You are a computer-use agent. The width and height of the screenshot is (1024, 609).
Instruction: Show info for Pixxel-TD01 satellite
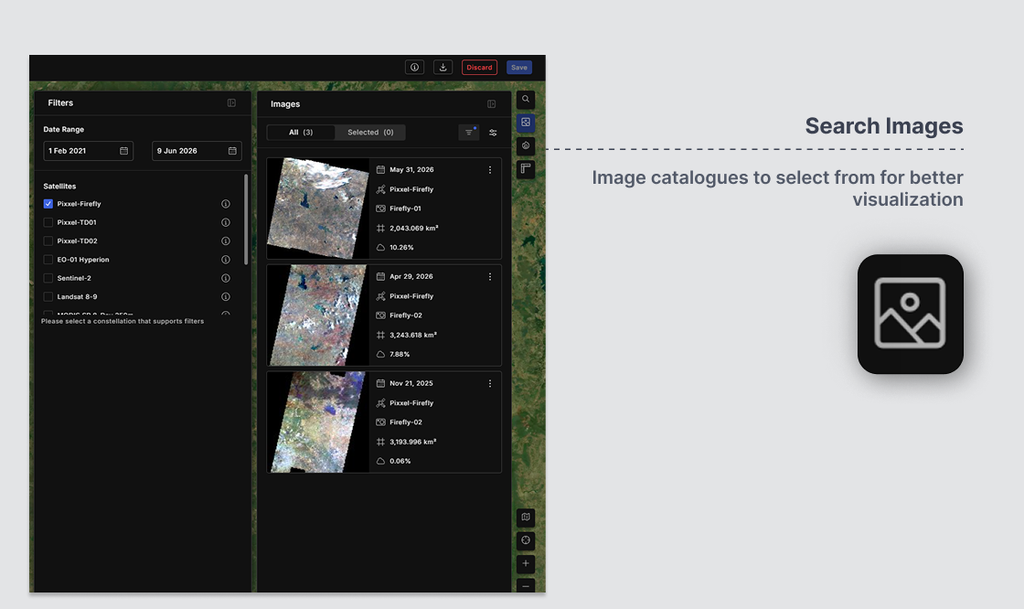(225, 223)
